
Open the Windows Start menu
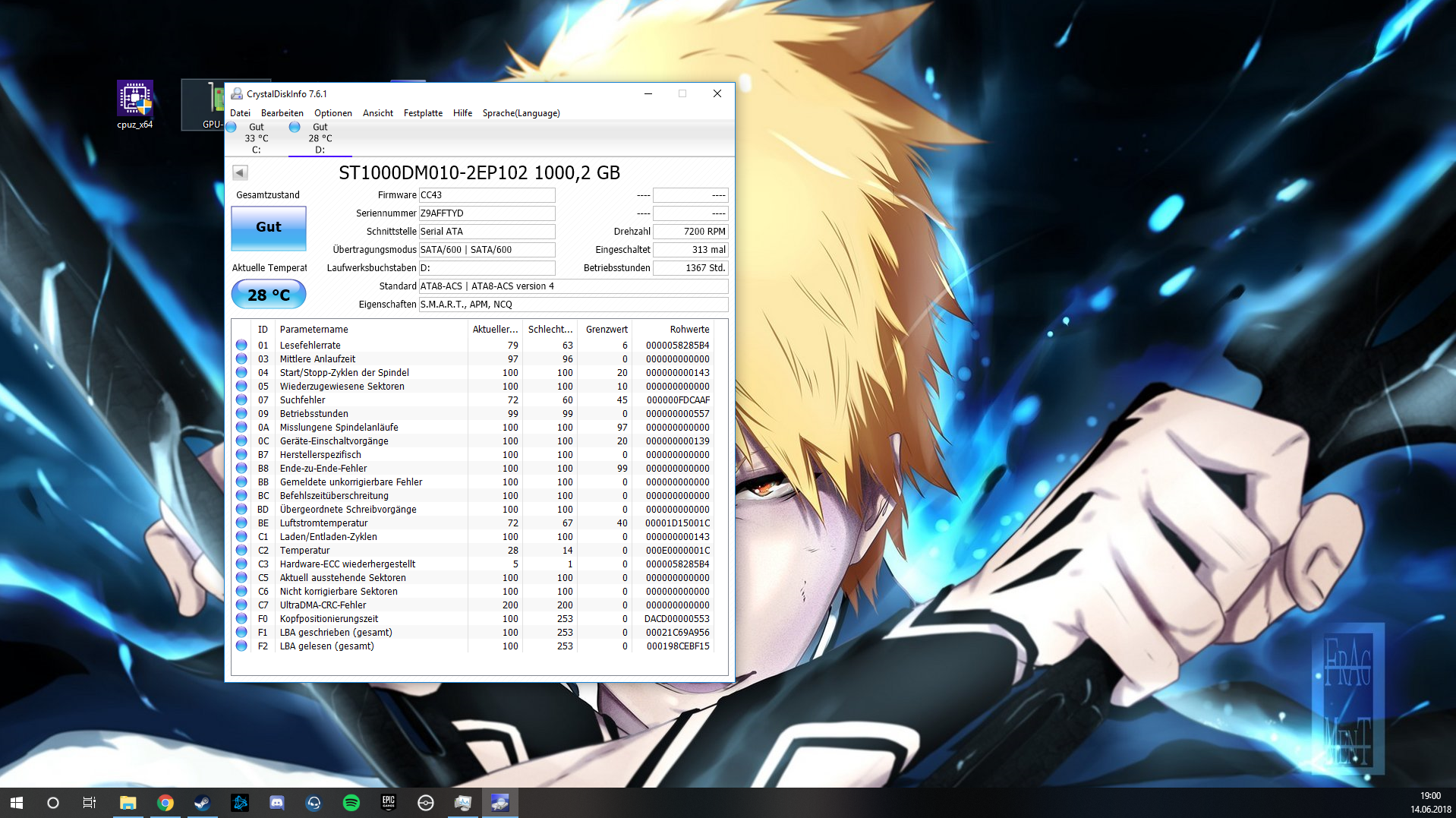click(x=17, y=803)
